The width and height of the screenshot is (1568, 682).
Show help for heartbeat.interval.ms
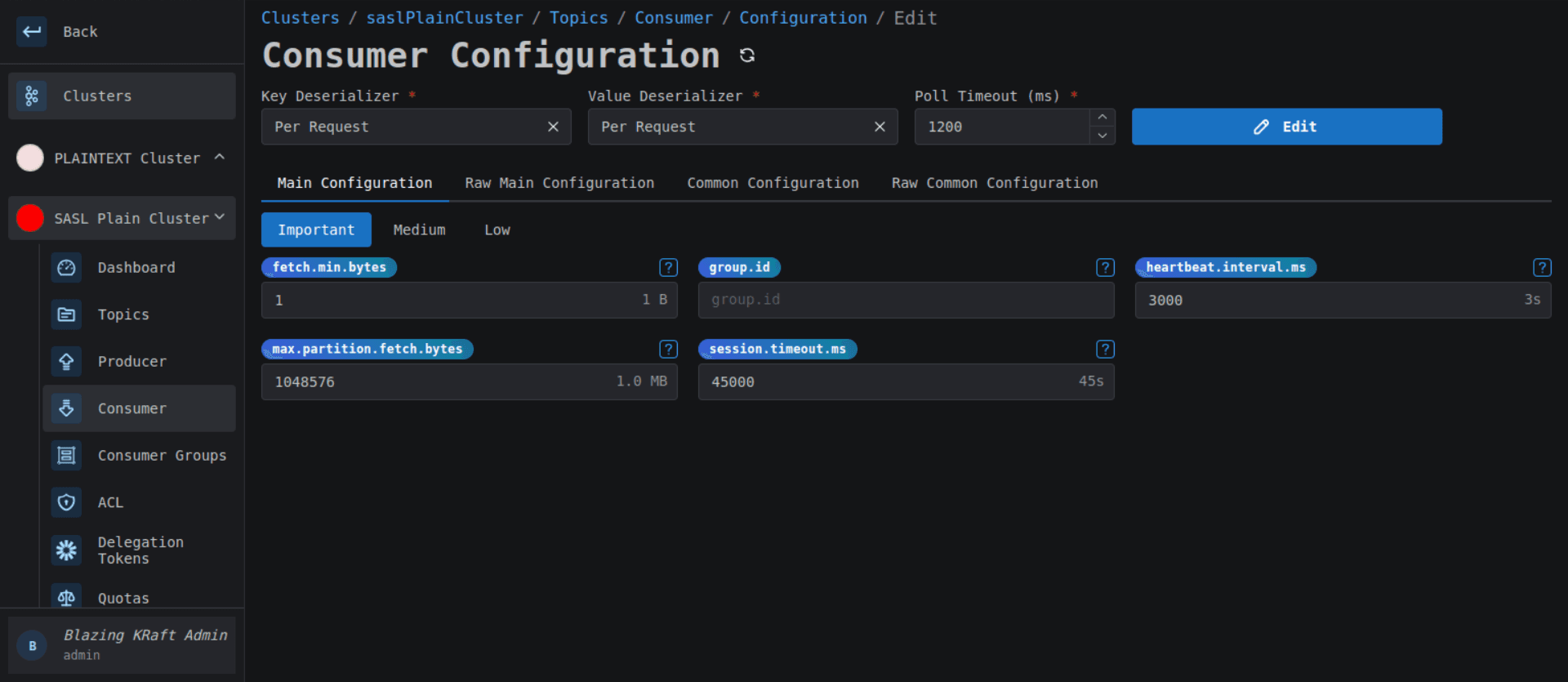coord(1542,267)
